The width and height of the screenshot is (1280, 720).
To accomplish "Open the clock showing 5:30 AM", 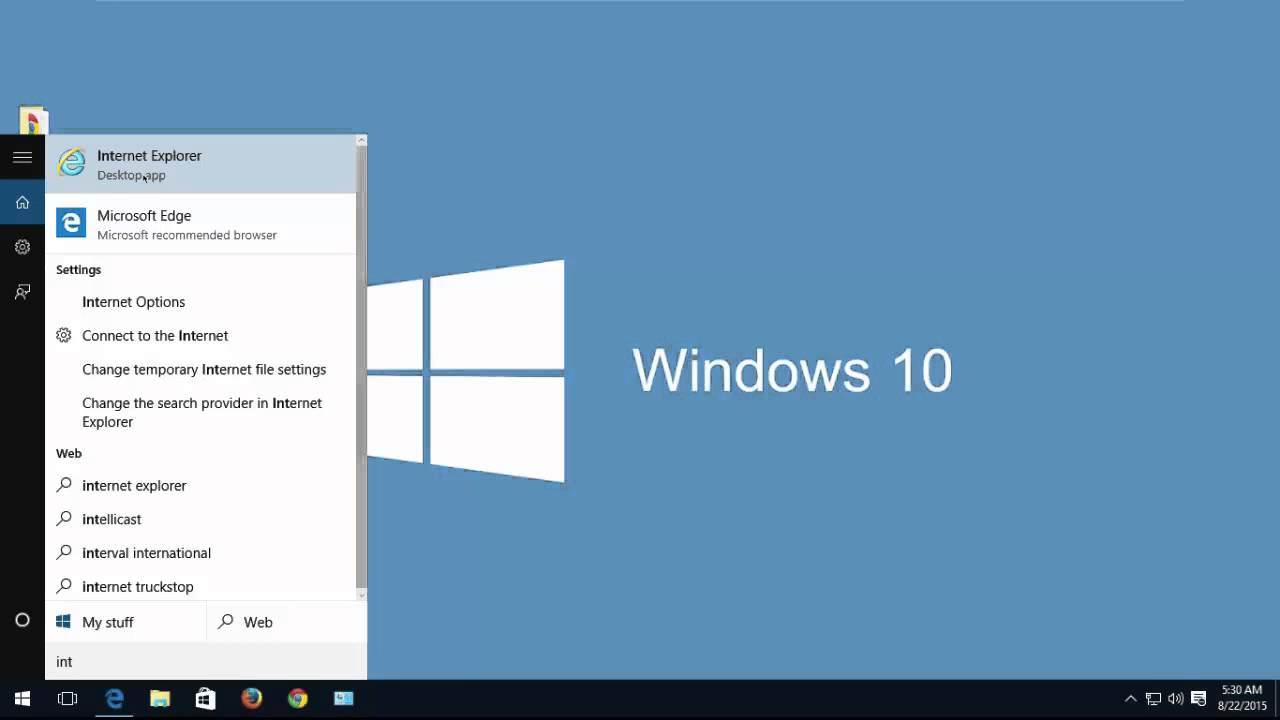I will (x=1241, y=698).
